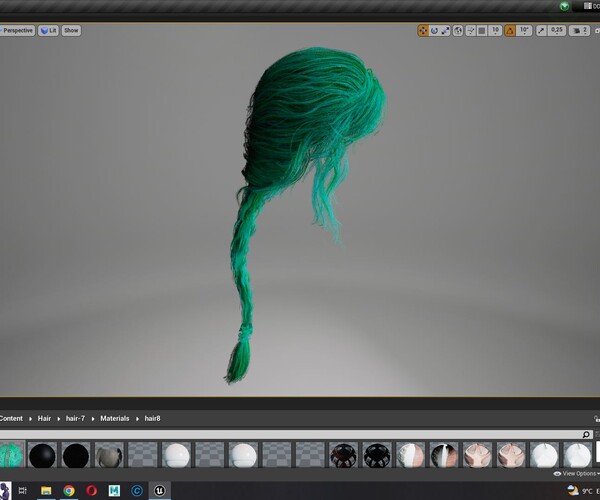Select the glossy black sphere material thumbnail
Viewport: 600px width, 500px height.
click(x=42, y=455)
